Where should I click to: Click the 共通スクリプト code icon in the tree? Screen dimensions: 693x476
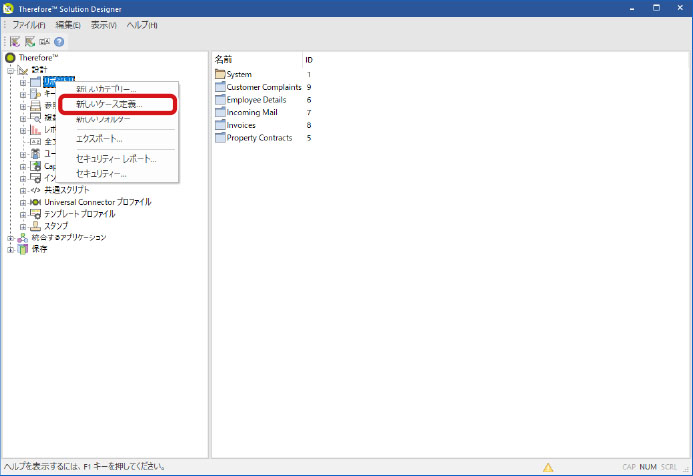point(35,190)
